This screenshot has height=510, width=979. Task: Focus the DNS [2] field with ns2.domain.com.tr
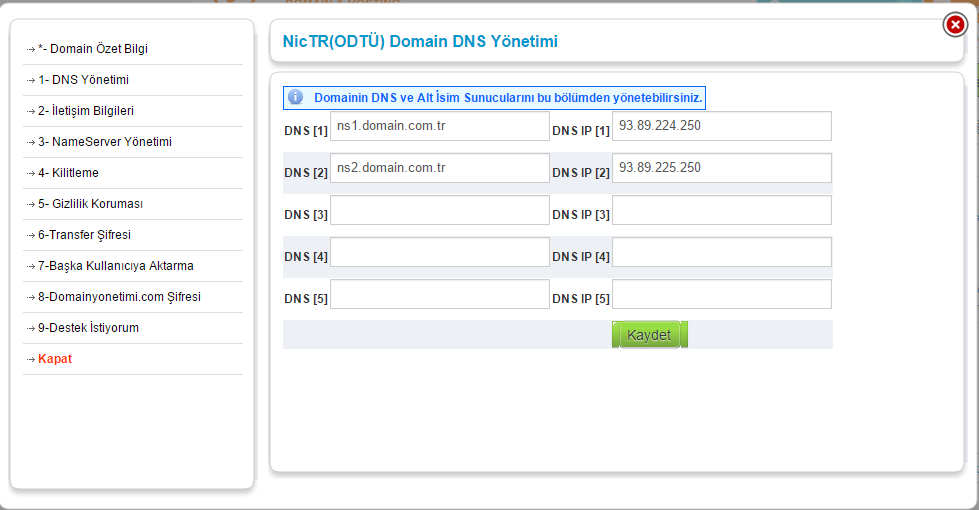[x=440, y=168]
